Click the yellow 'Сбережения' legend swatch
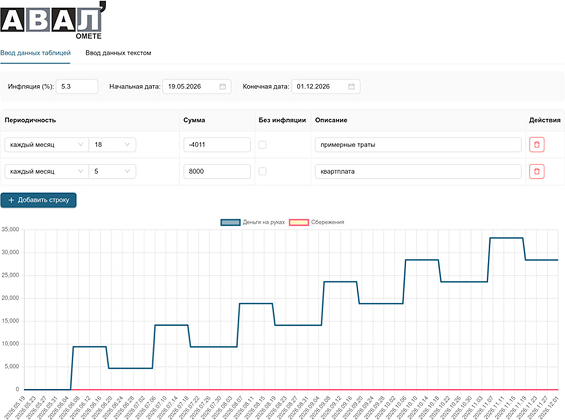The image size is (565, 420). 299,222
